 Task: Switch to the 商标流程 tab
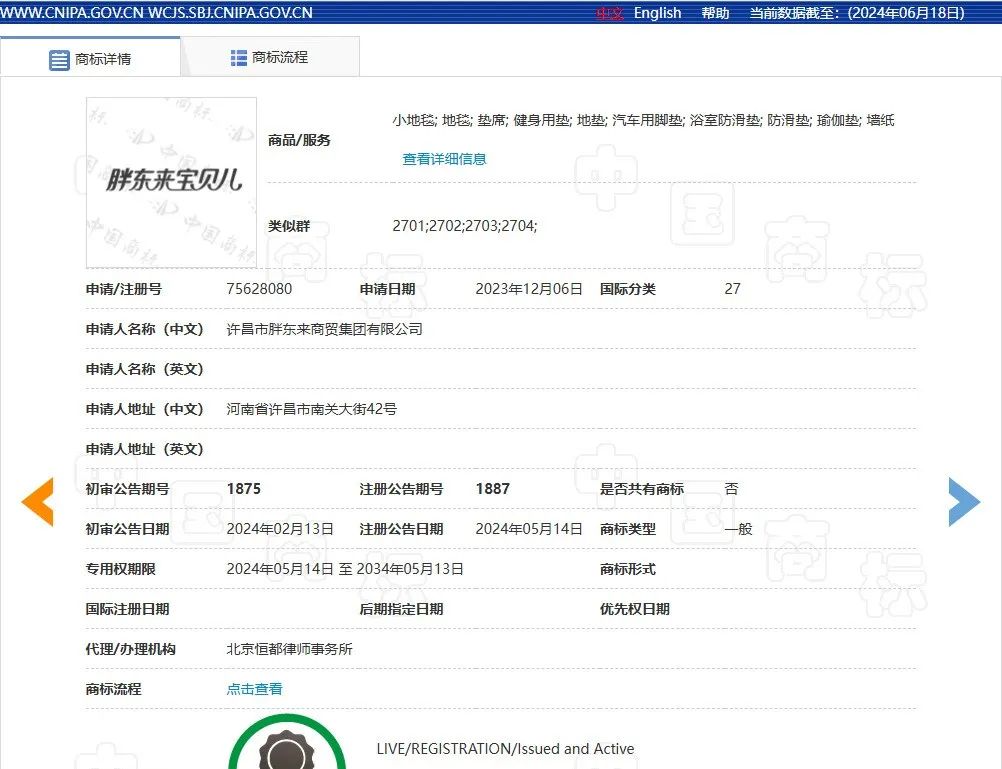tap(270, 57)
